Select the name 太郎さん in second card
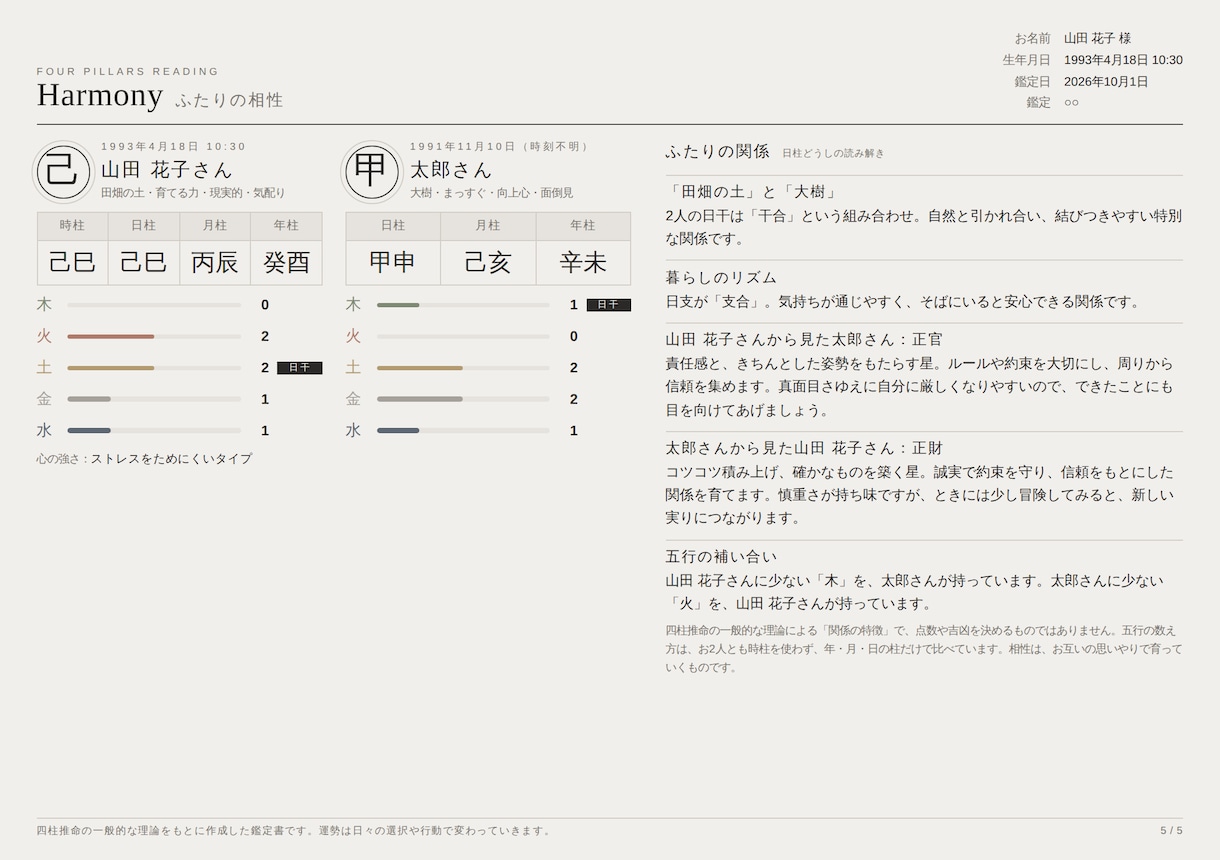1220x860 pixels. point(451,169)
